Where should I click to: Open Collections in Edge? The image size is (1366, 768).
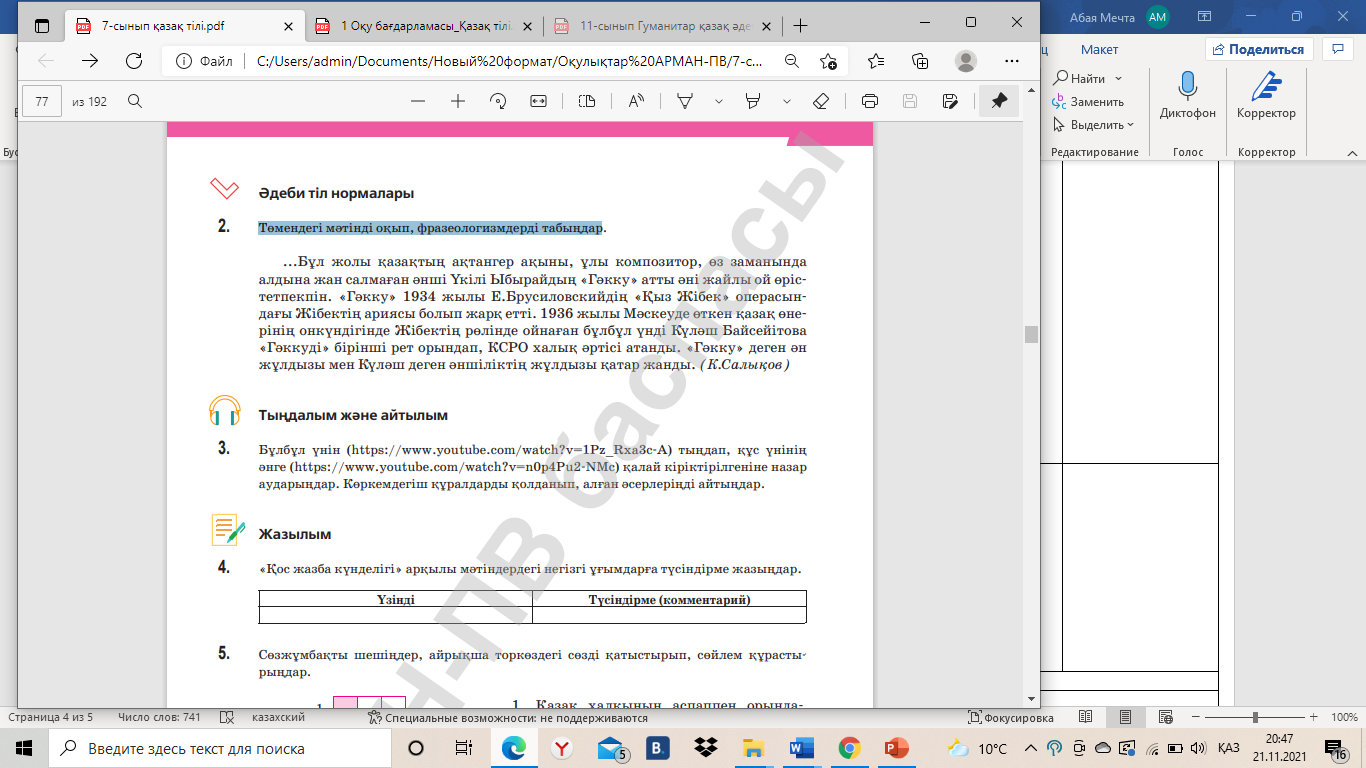click(921, 61)
